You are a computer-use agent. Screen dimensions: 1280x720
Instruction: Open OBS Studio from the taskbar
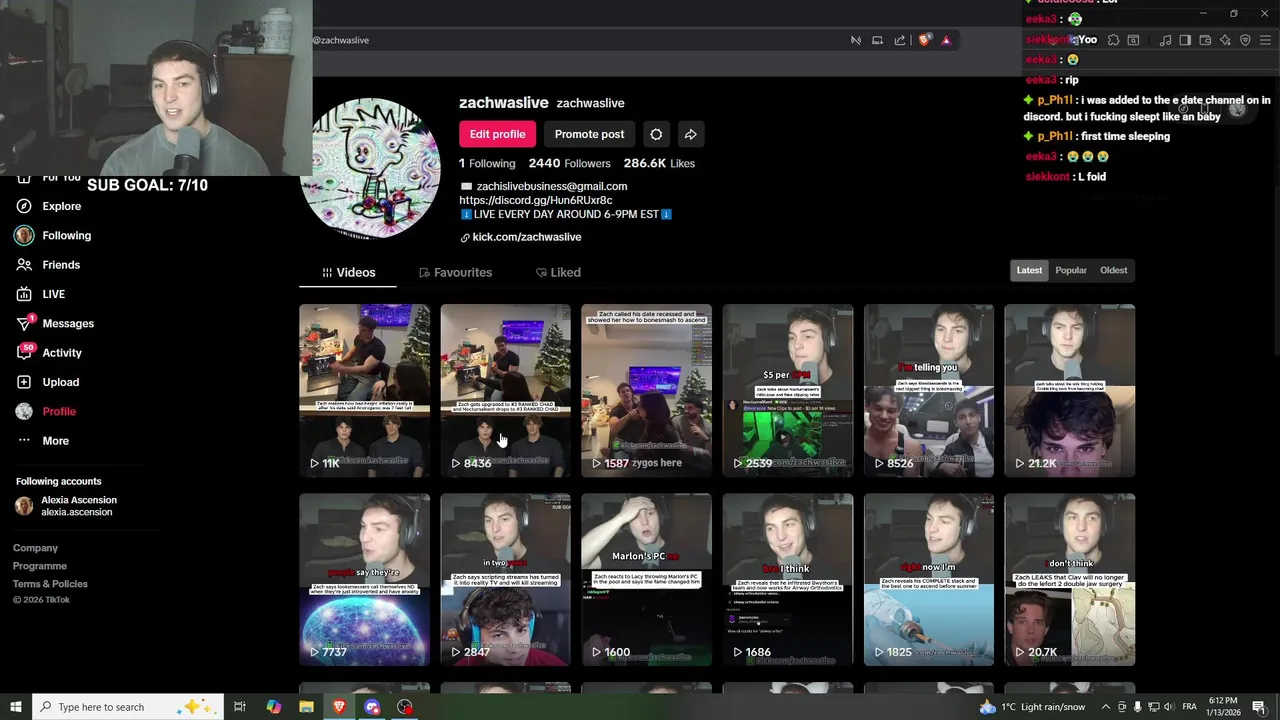coord(405,707)
